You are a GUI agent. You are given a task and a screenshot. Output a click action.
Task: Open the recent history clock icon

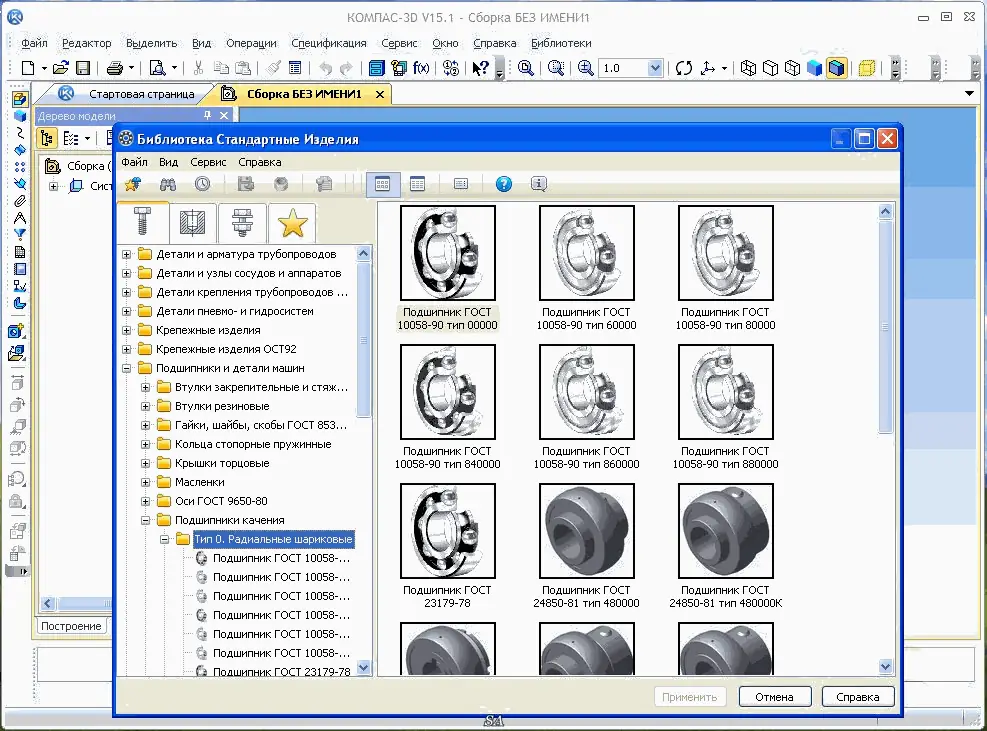pyautogui.click(x=203, y=184)
